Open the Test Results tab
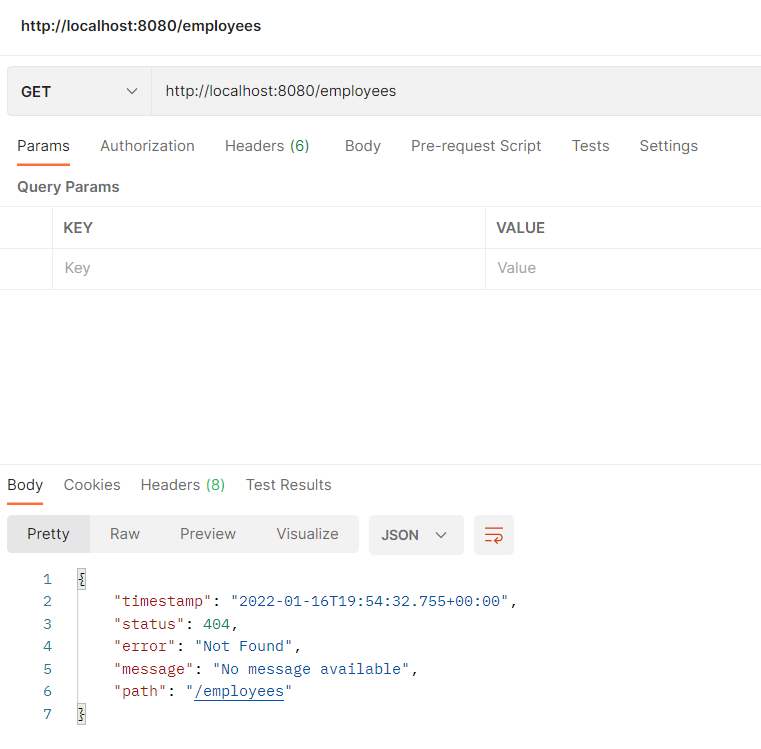This screenshot has height=749, width=761. tap(288, 485)
